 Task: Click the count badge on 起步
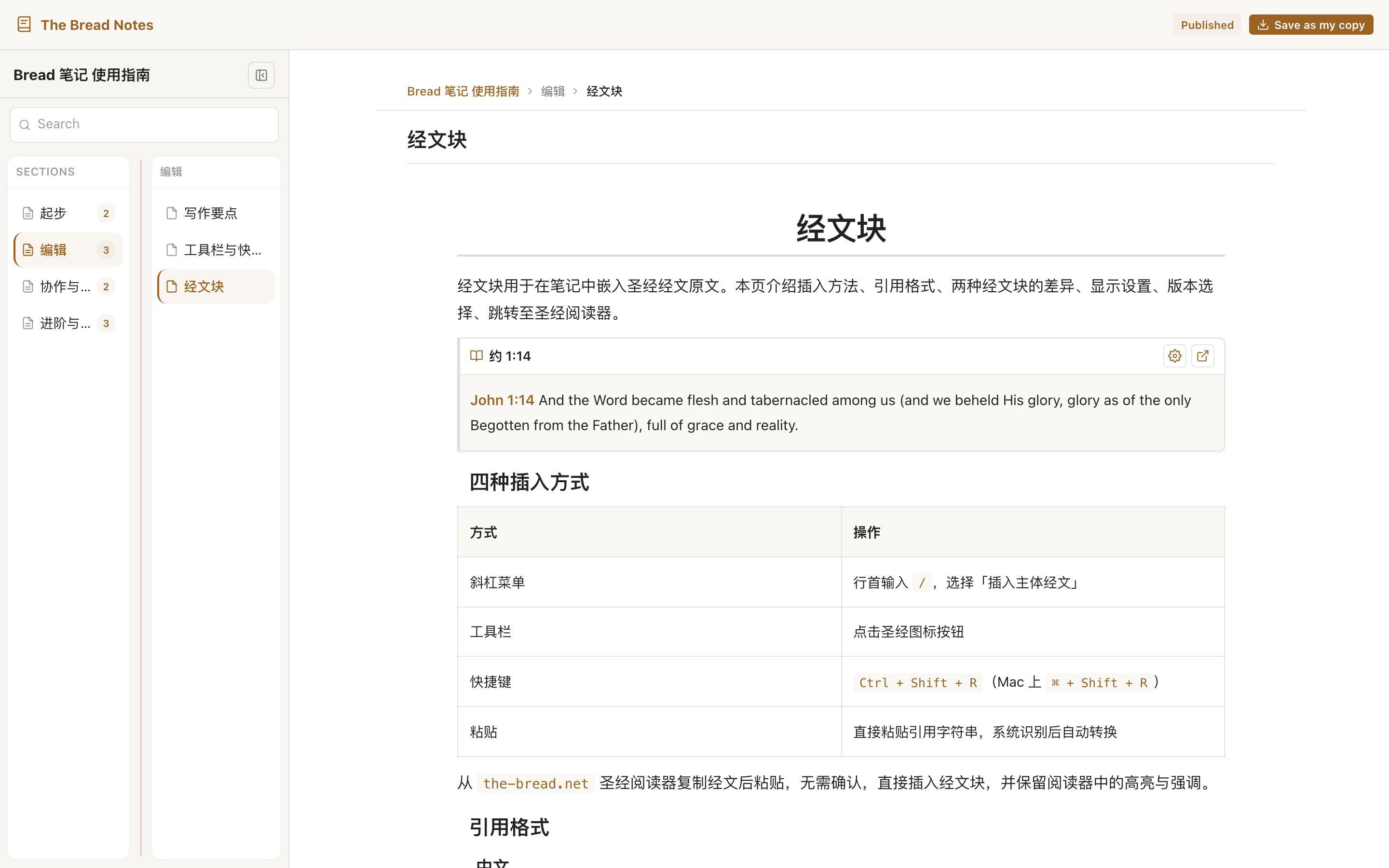106,213
